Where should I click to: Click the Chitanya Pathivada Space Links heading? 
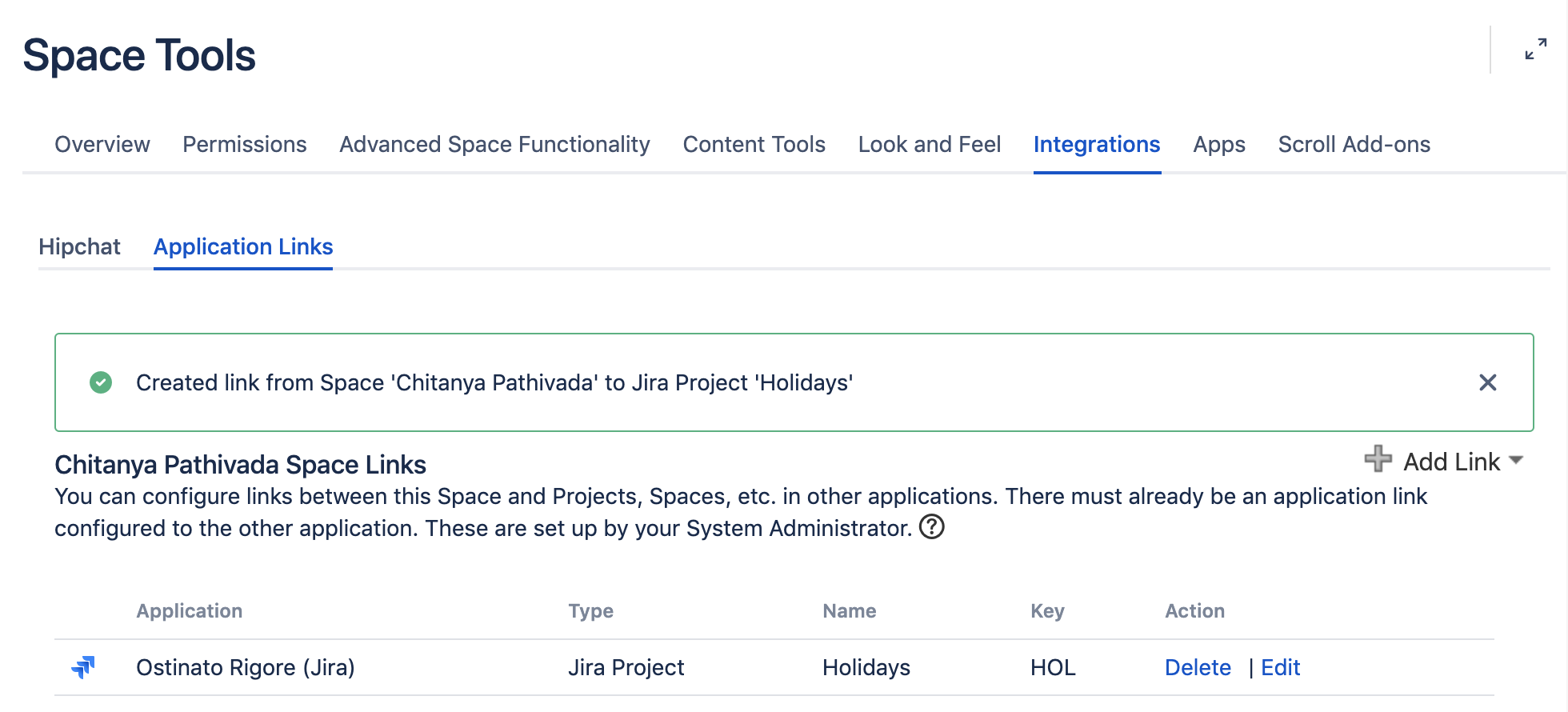tap(240, 465)
